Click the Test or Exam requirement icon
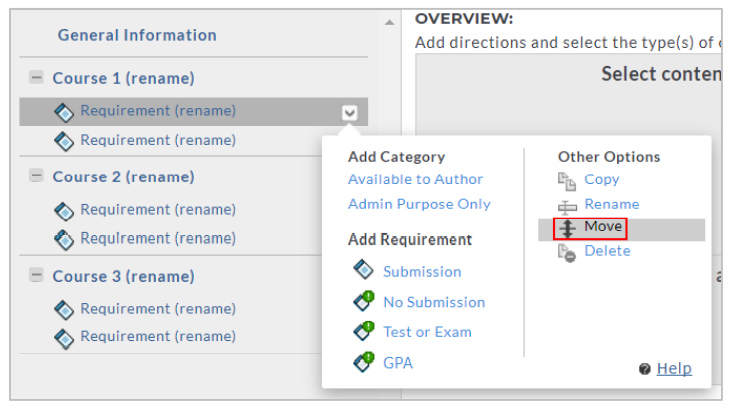The width and height of the screenshot is (731, 408). pos(364,331)
